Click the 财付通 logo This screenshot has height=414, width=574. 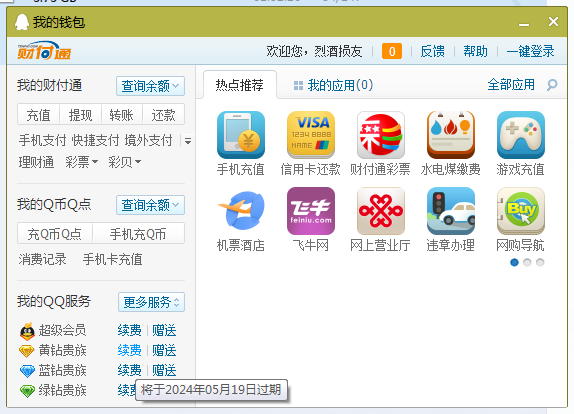pyautogui.click(x=44, y=51)
